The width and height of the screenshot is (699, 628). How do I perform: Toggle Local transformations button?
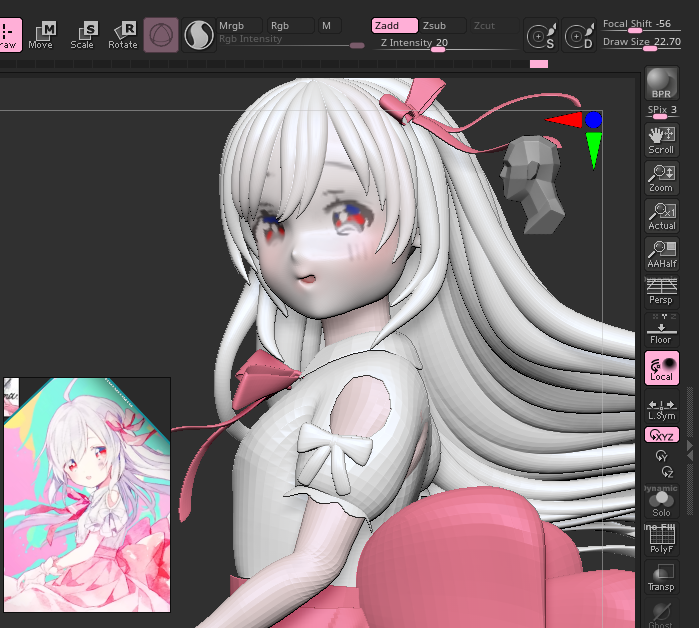662,368
